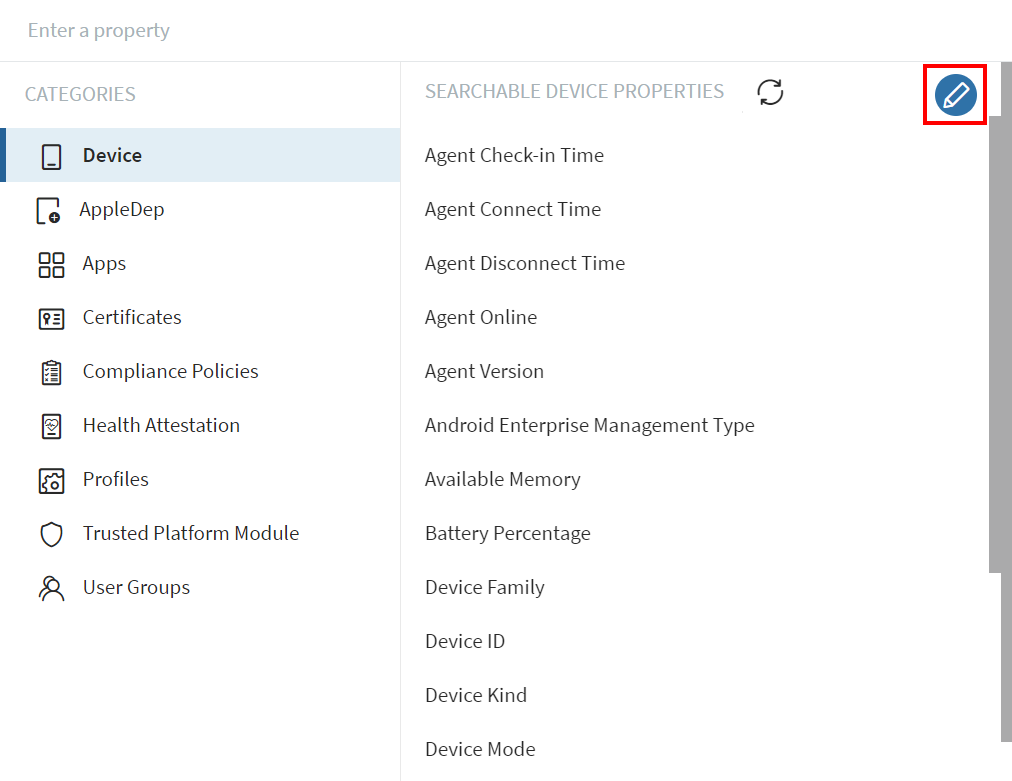Click the Device category phone icon

coord(51,156)
